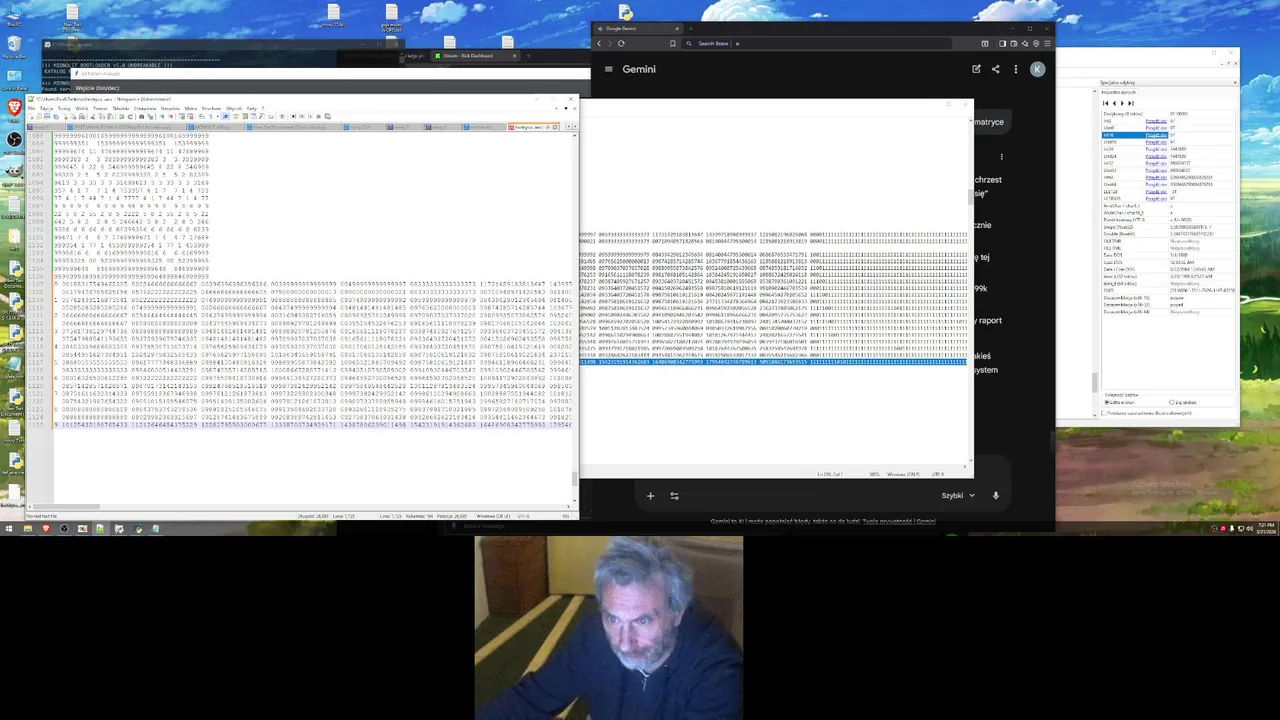This screenshot has height=720, width=1280.
Task: Click the Undo icon in Notepad++ toolbar
Action: (121, 117)
